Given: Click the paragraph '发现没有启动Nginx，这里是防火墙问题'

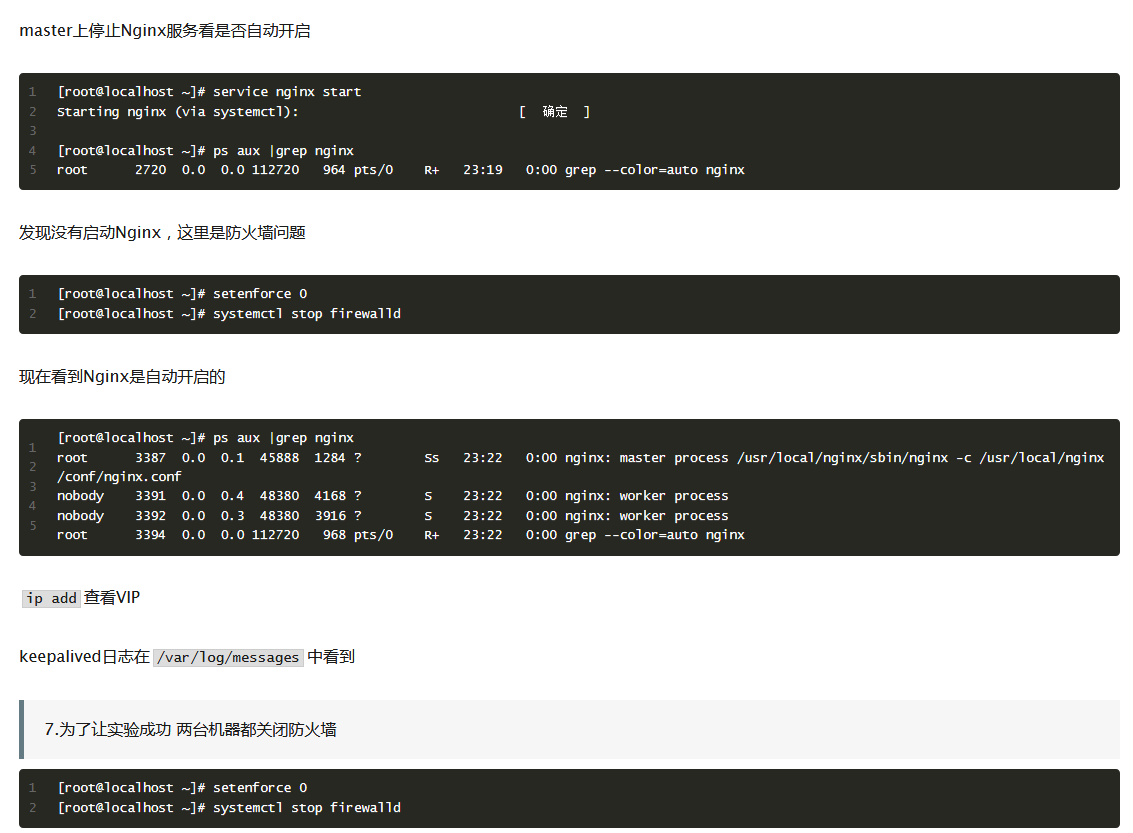Looking at the screenshot, I should 162,233.
